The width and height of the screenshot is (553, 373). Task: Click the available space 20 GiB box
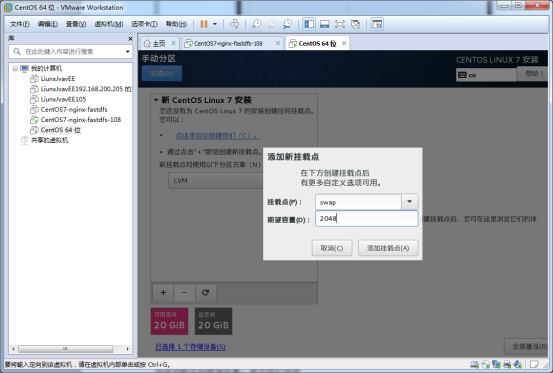click(170, 321)
